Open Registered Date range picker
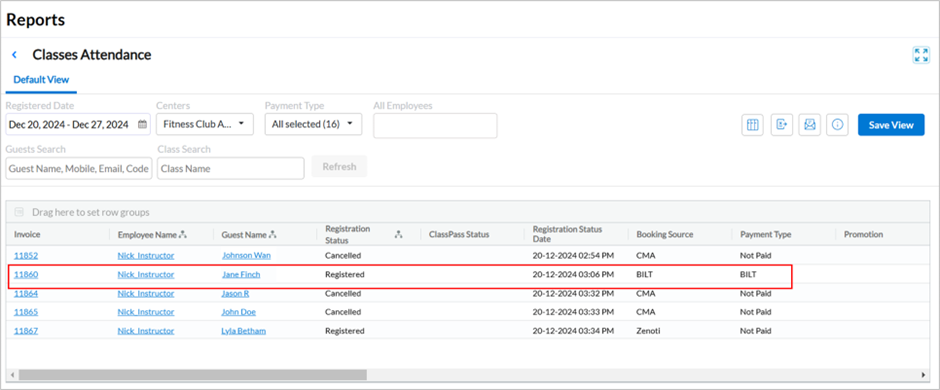The height and width of the screenshot is (390, 940). coord(78,125)
